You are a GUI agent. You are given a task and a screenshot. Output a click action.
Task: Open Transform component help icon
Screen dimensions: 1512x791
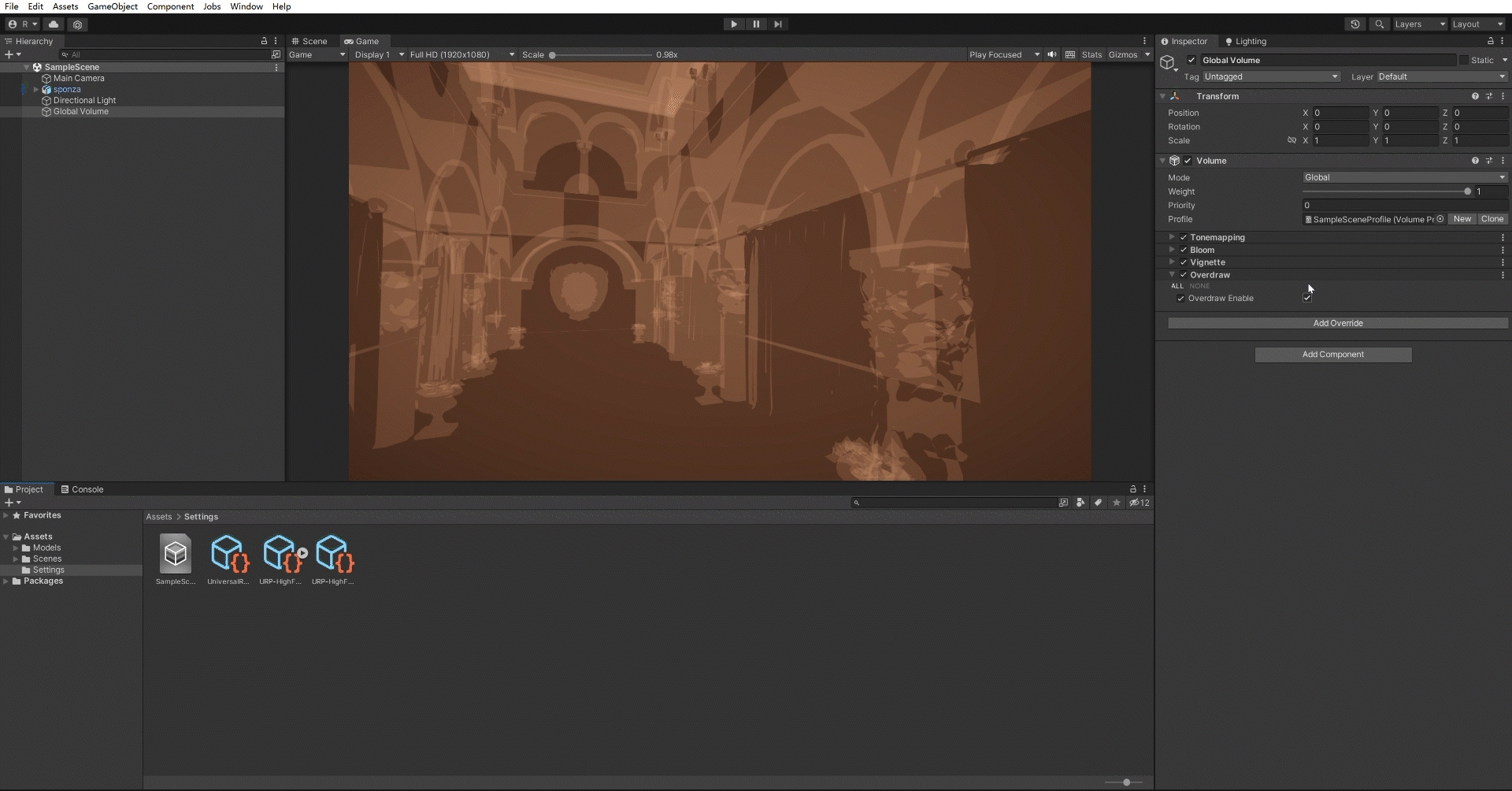[x=1475, y=96]
